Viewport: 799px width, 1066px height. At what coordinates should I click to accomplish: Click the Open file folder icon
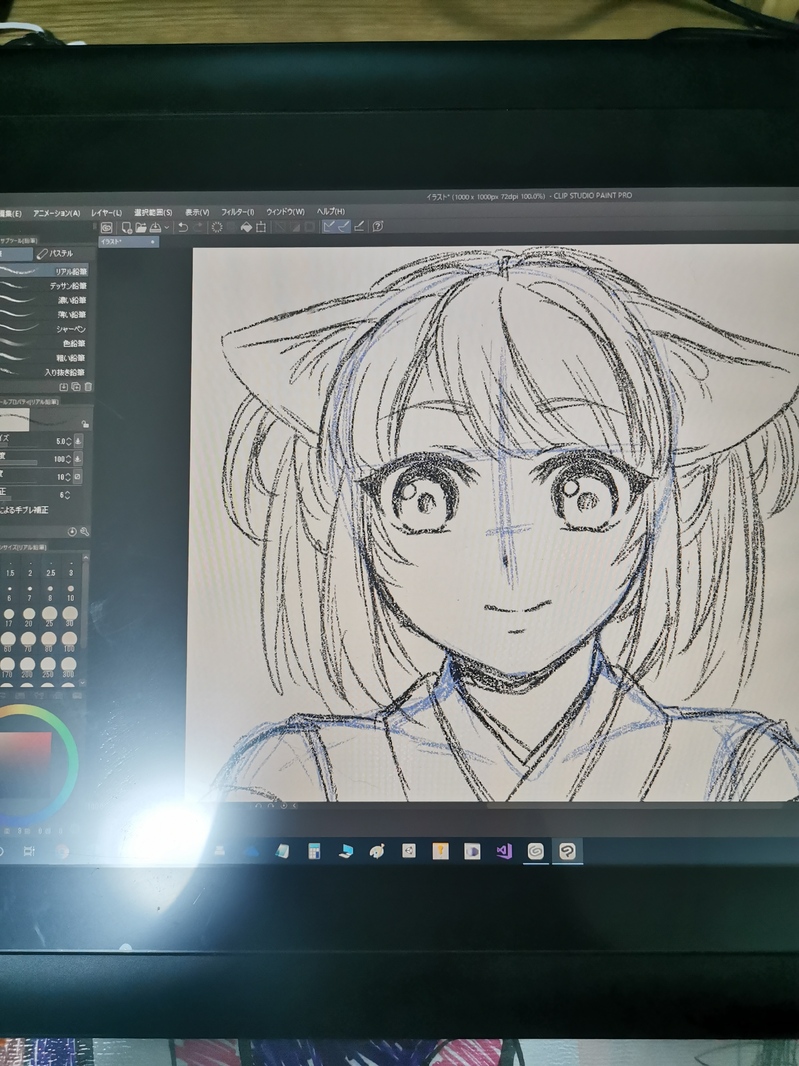click(x=141, y=227)
